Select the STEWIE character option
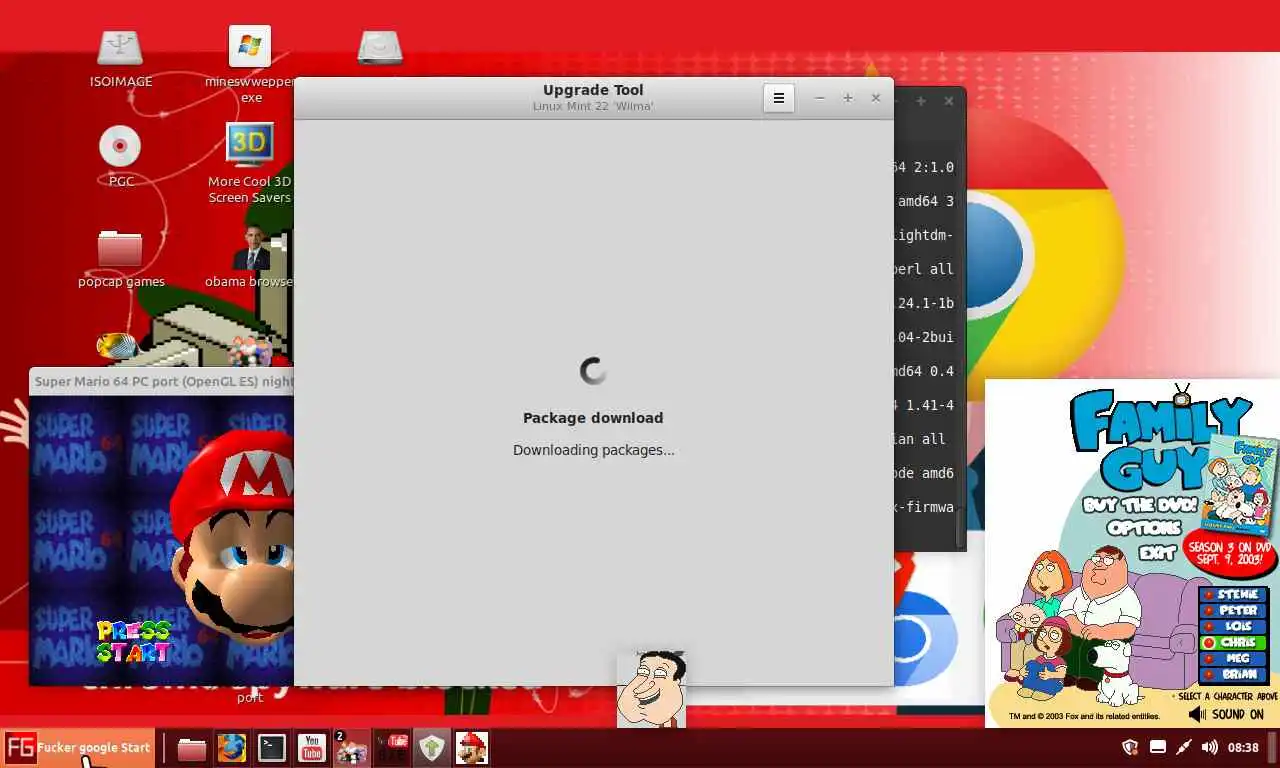 click(x=1233, y=594)
